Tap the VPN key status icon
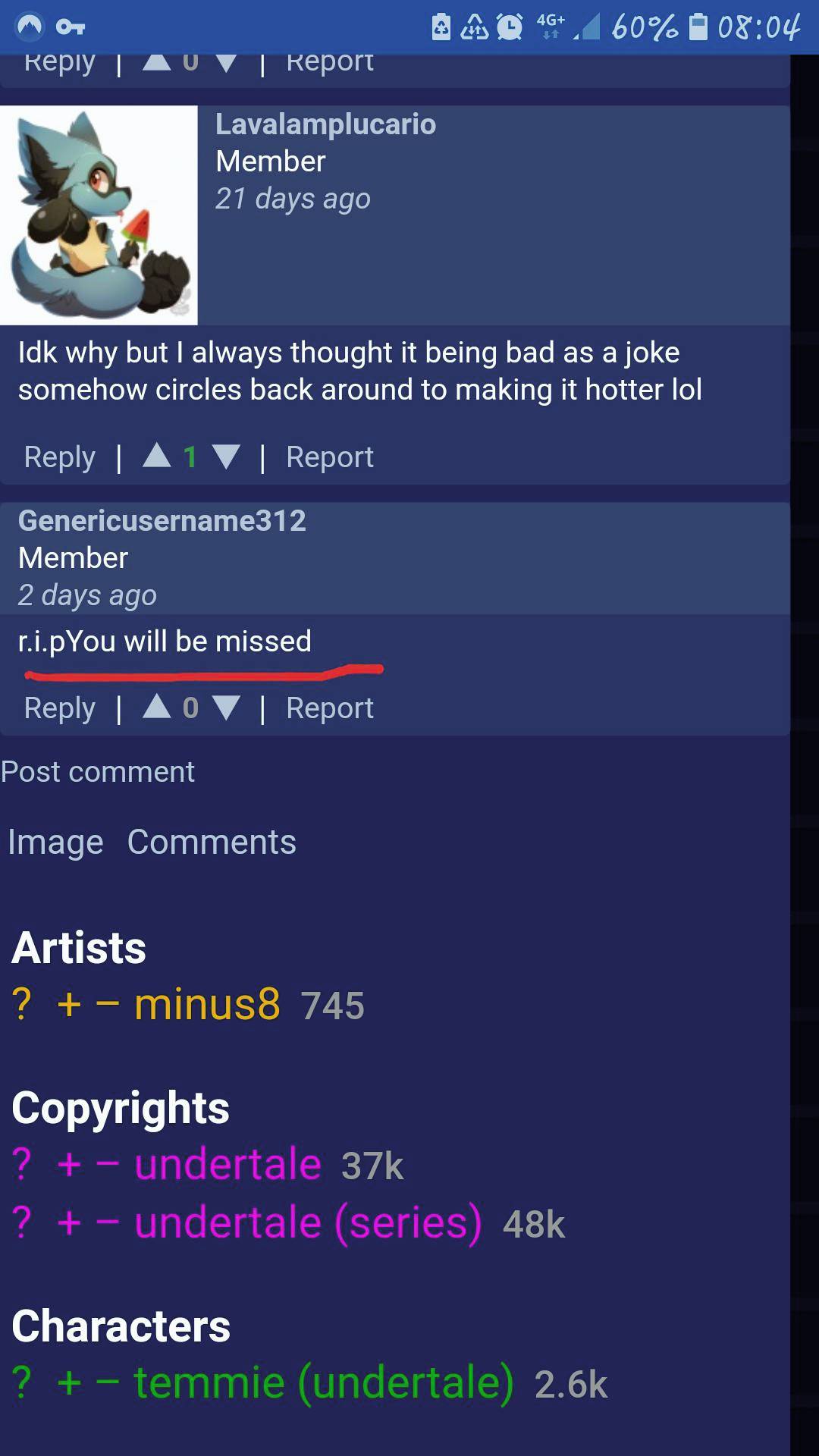The height and width of the screenshot is (1456, 819). click(x=71, y=28)
